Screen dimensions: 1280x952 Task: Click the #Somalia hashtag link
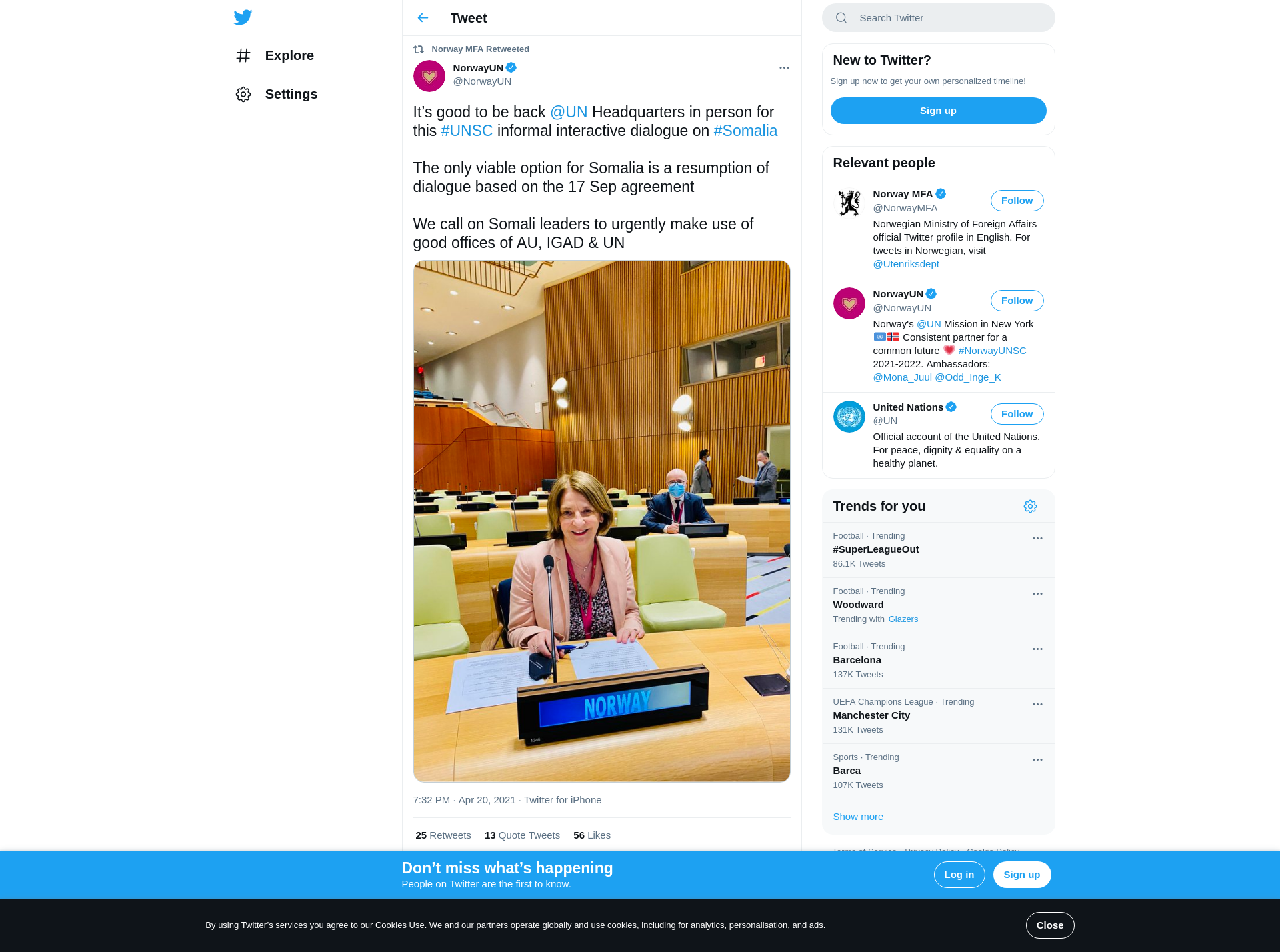(745, 131)
